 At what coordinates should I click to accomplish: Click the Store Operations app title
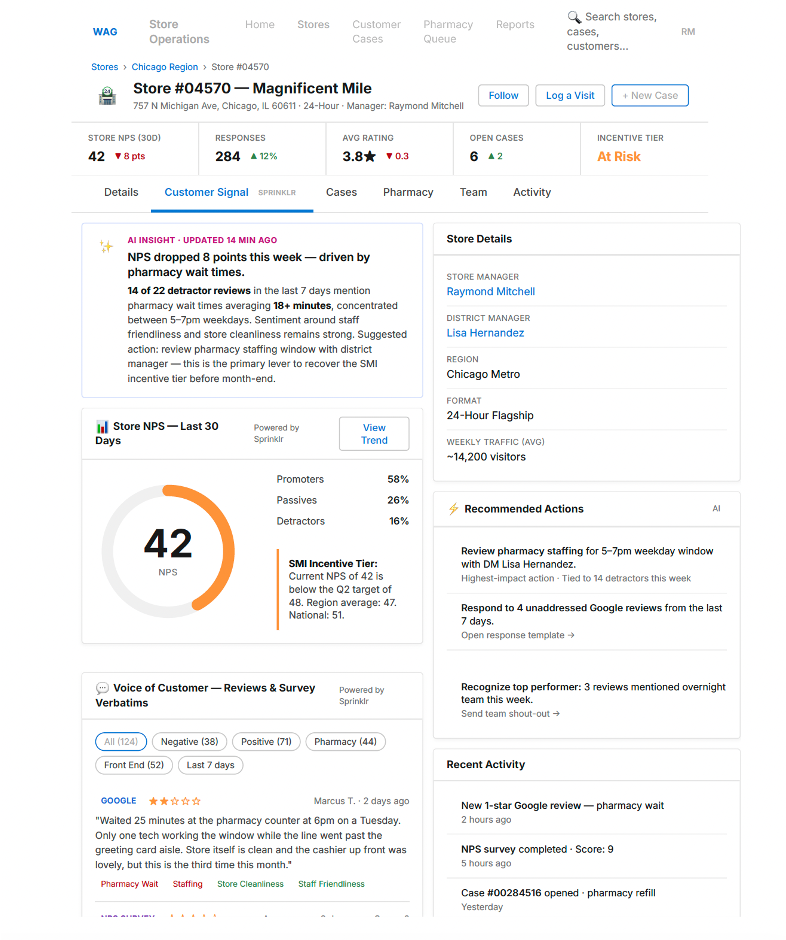[179, 32]
